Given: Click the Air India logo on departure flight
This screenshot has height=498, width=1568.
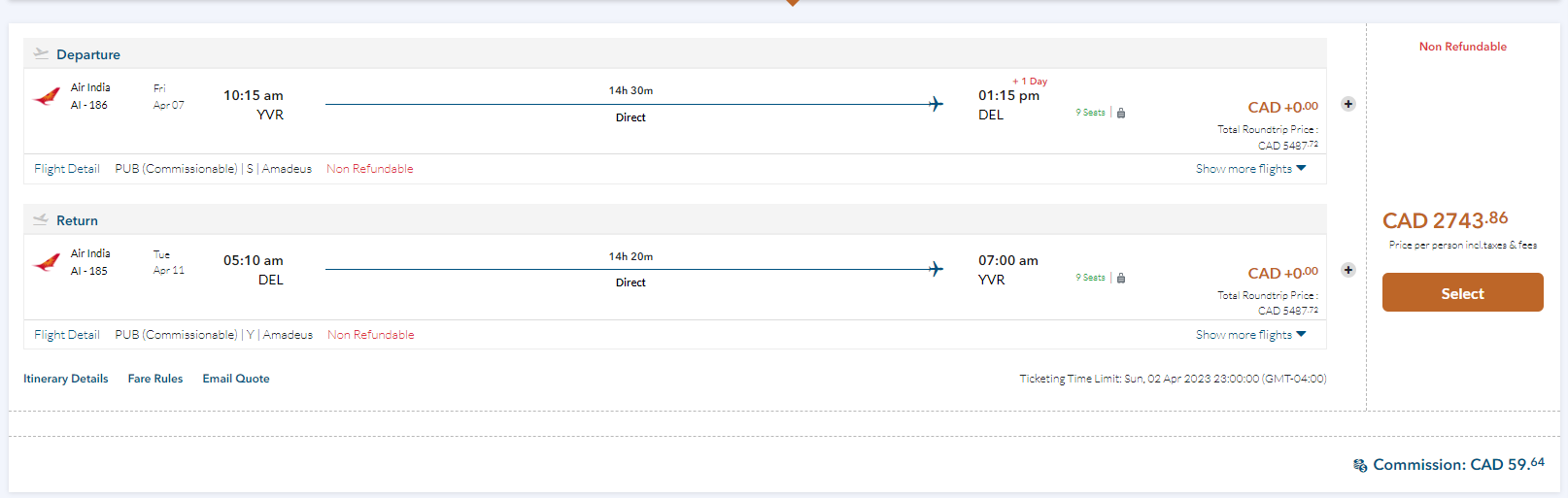Looking at the screenshot, I should 47,97.
